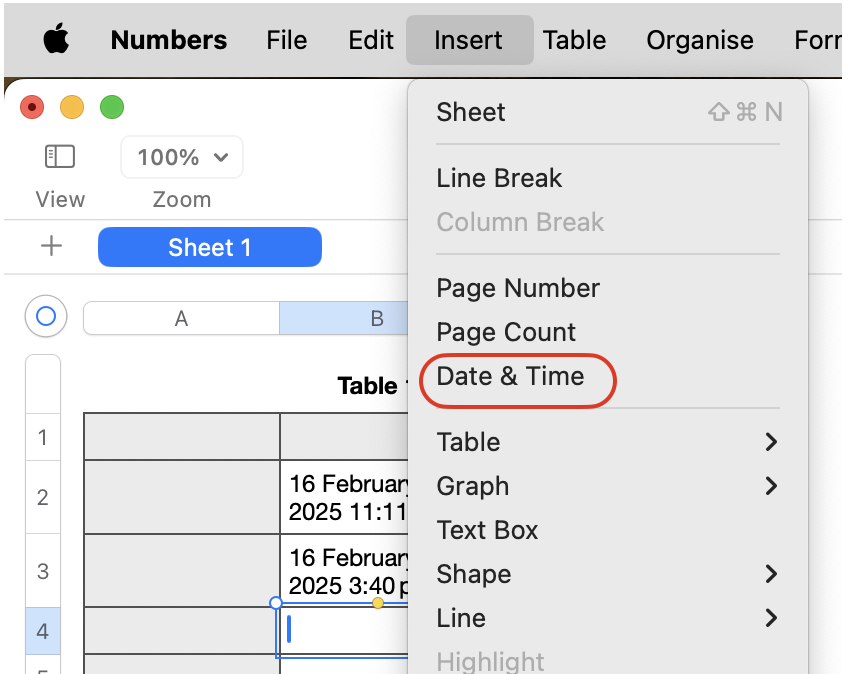Viewport: 850px width, 674px height.
Task: Select row 2 header
Action: 43,497
